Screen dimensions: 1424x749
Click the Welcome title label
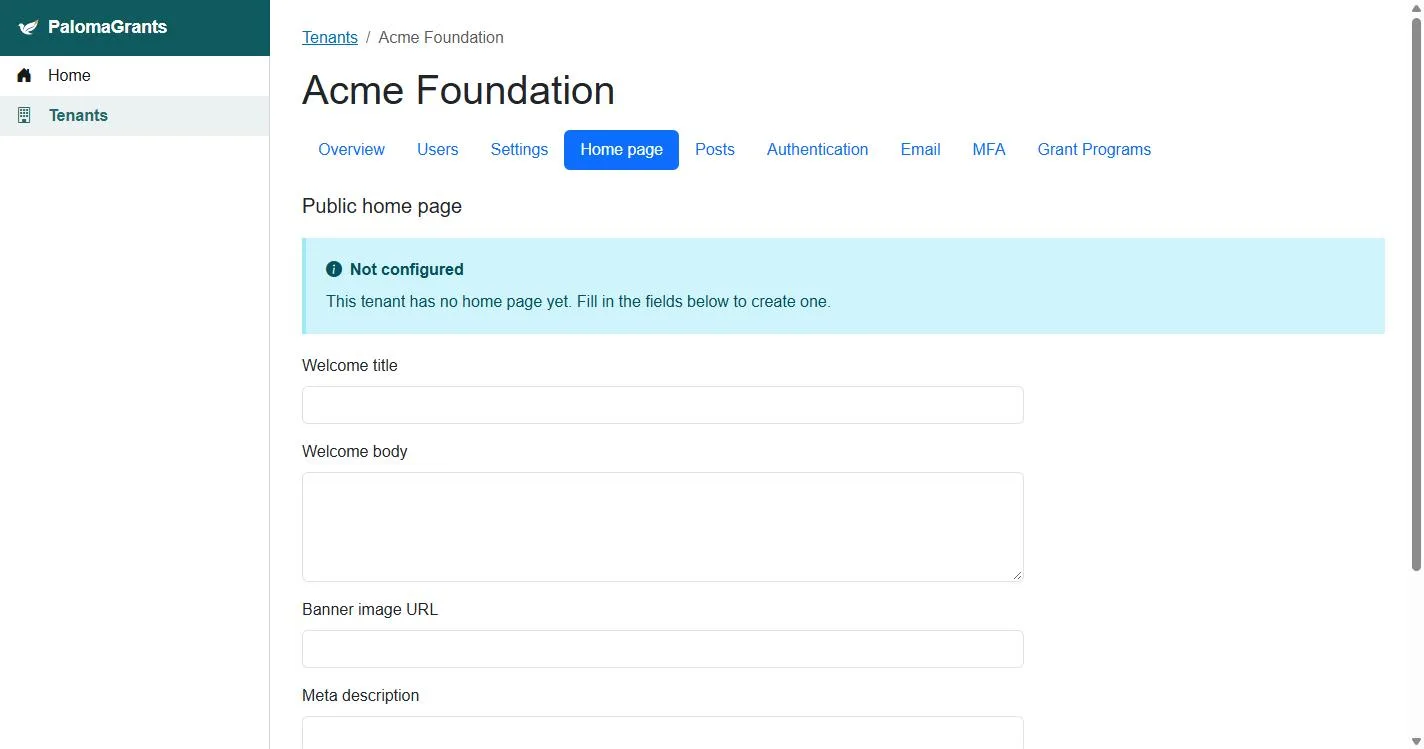350,365
